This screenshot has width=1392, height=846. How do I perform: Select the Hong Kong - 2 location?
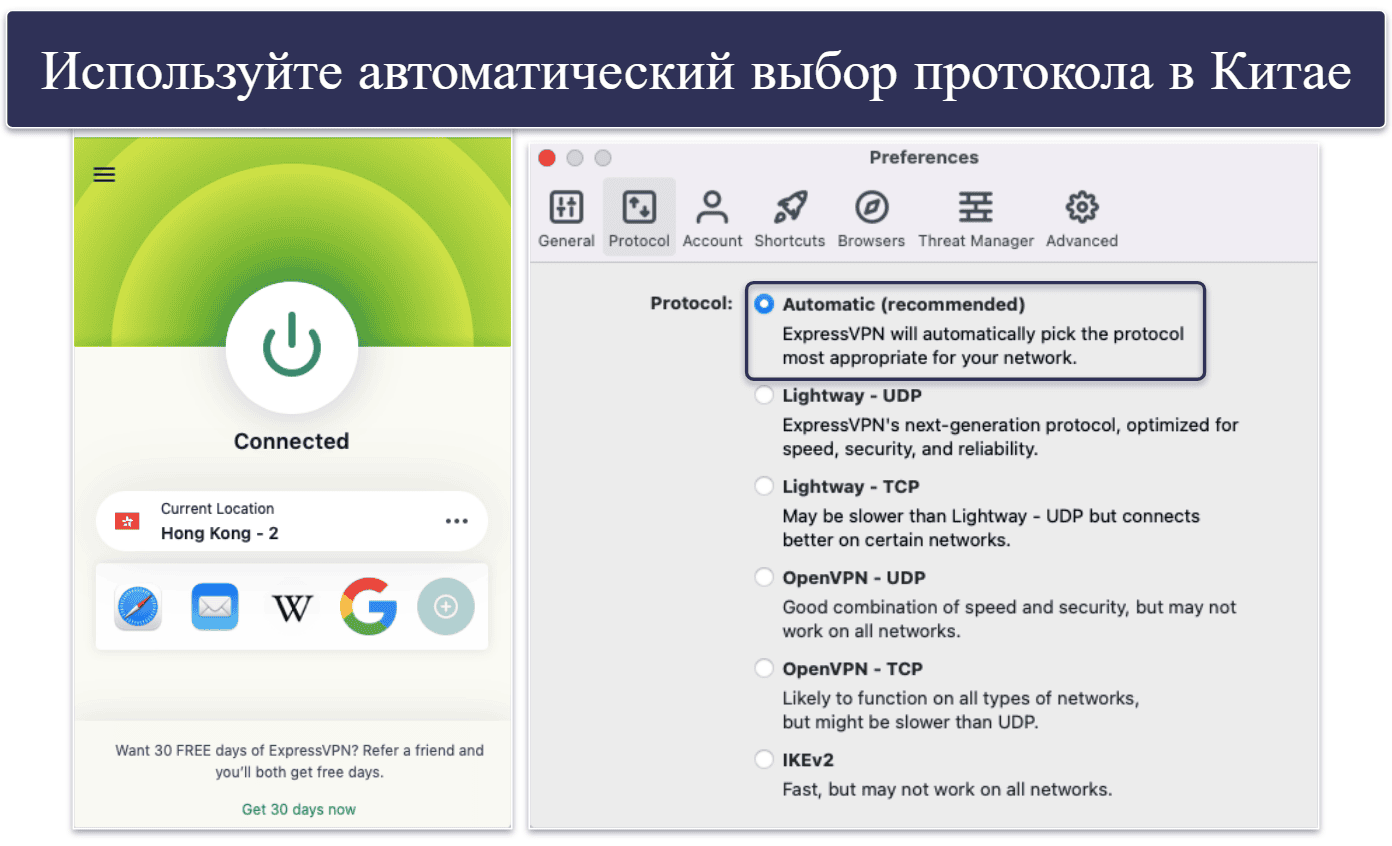[292, 521]
